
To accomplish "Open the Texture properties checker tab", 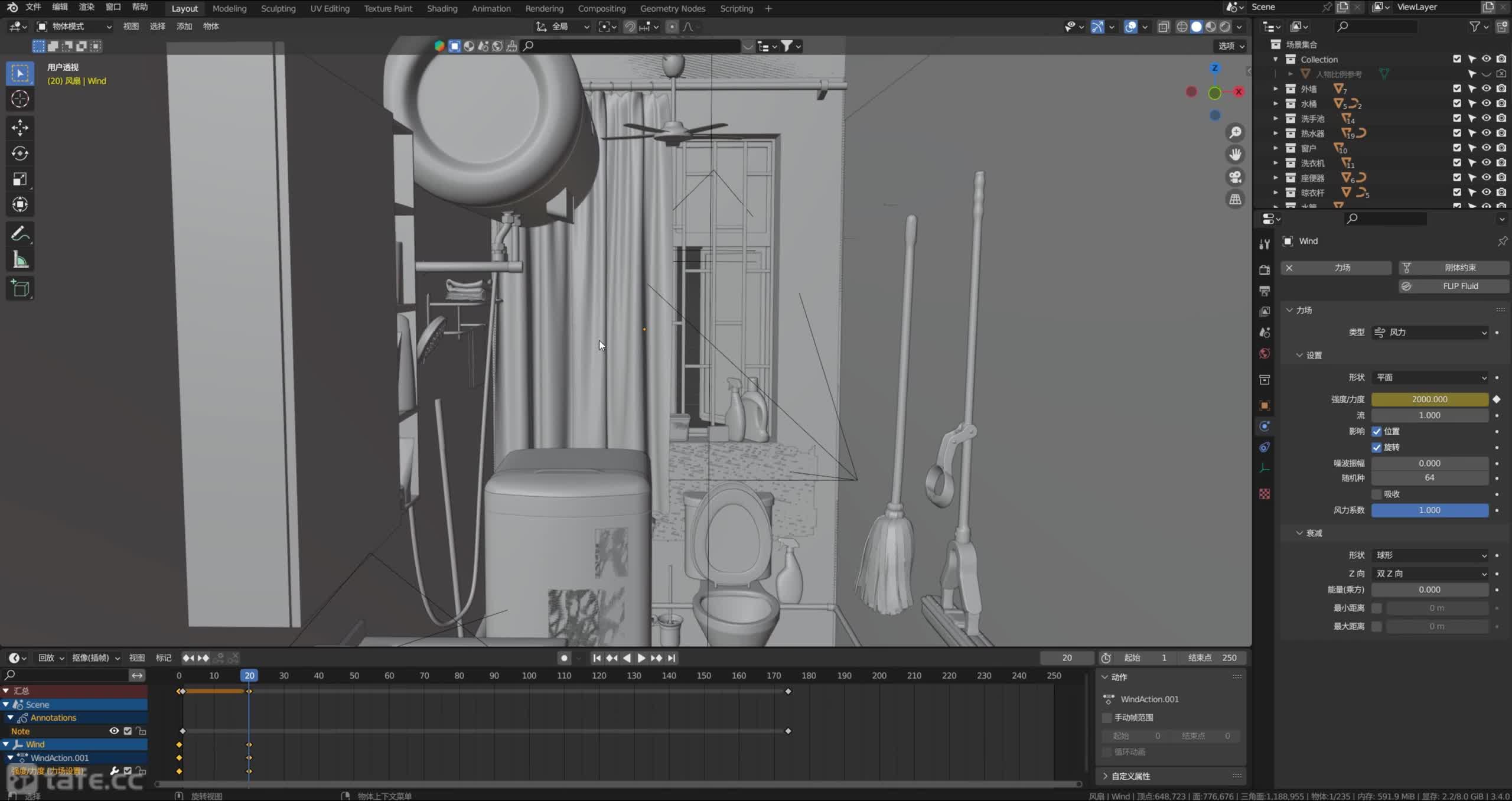I will tap(1265, 494).
